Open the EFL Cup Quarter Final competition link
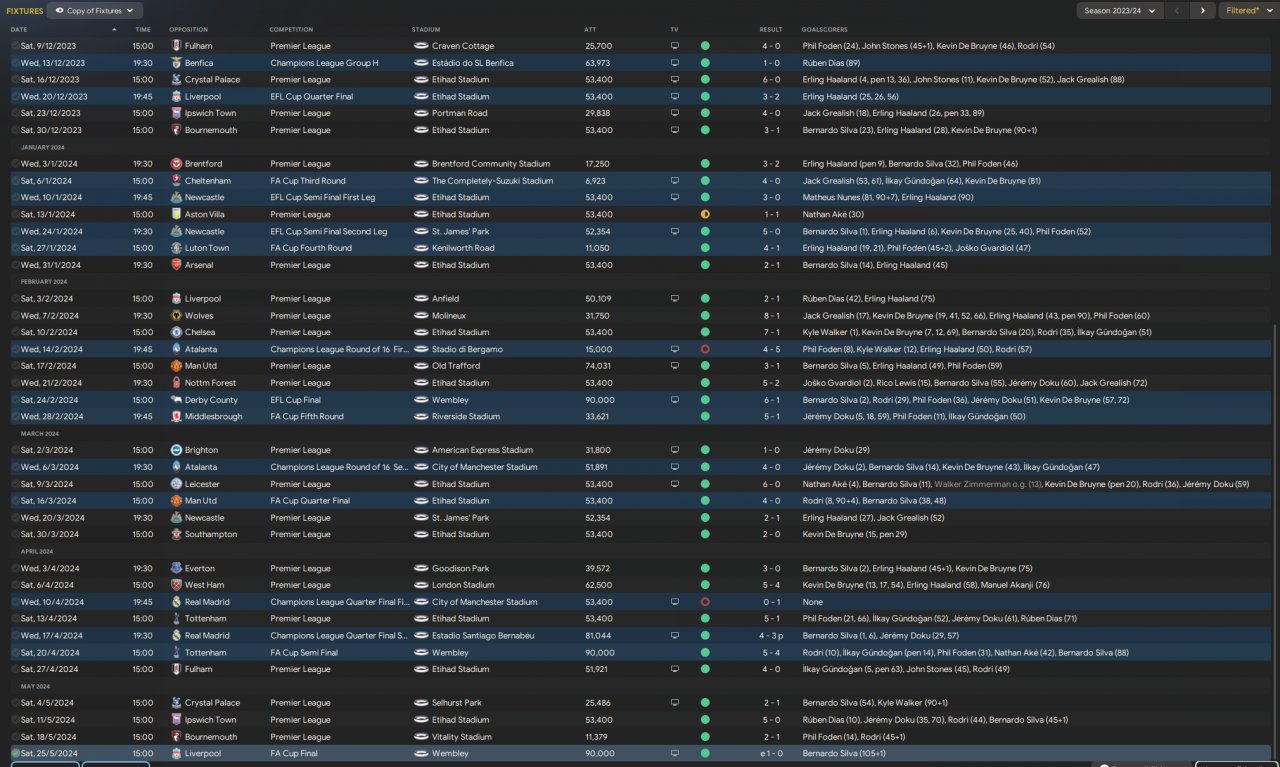 point(311,97)
